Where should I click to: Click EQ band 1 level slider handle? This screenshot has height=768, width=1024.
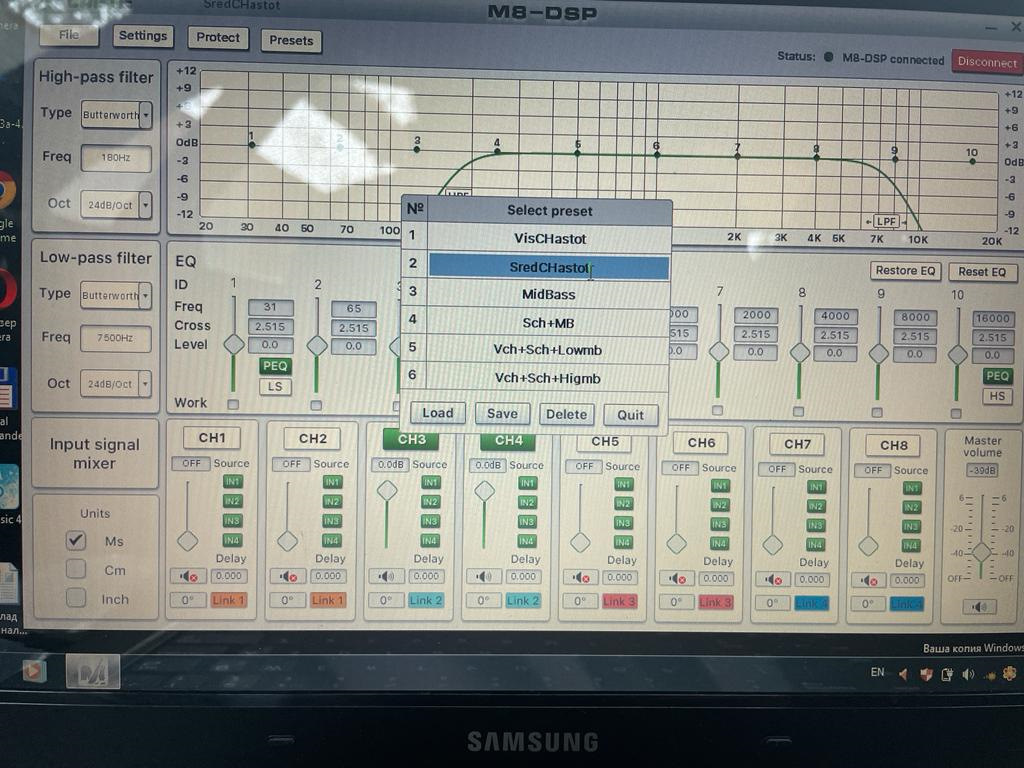point(234,344)
